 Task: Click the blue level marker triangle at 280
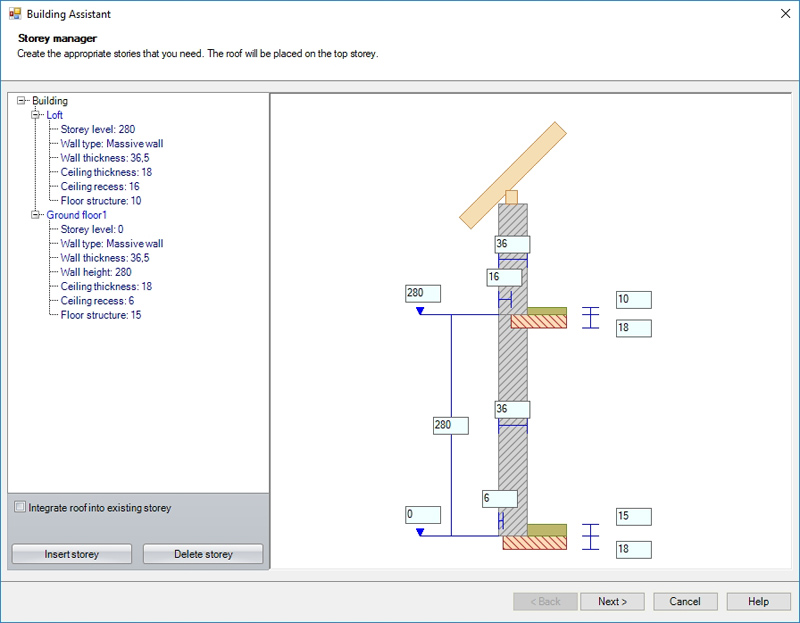click(421, 311)
